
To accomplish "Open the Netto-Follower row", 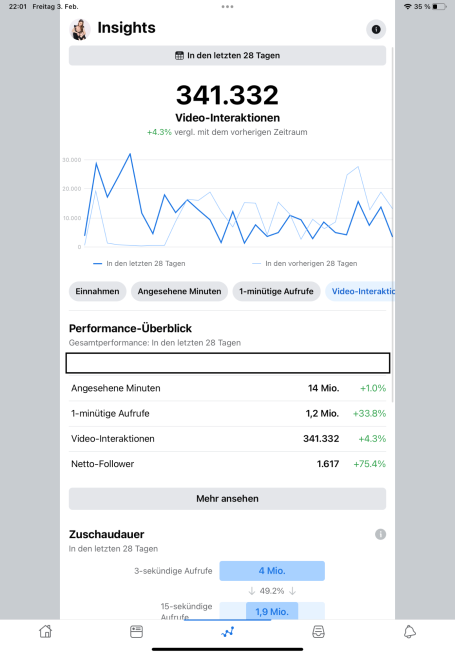I will coord(227,464).
